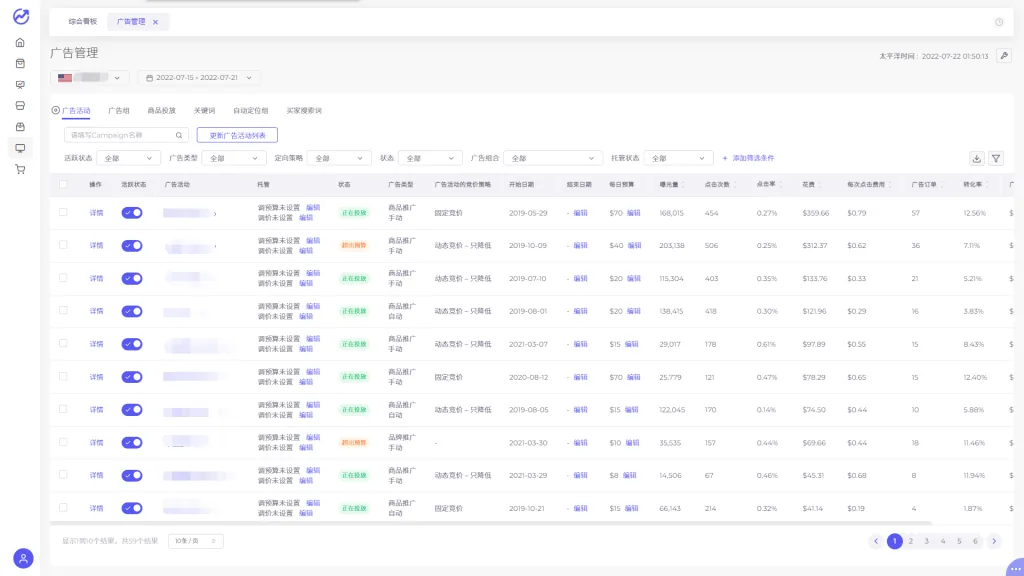1024x576 pixels.
Task: Click 添加筛选条件 link
Action: tap(748, 158)
